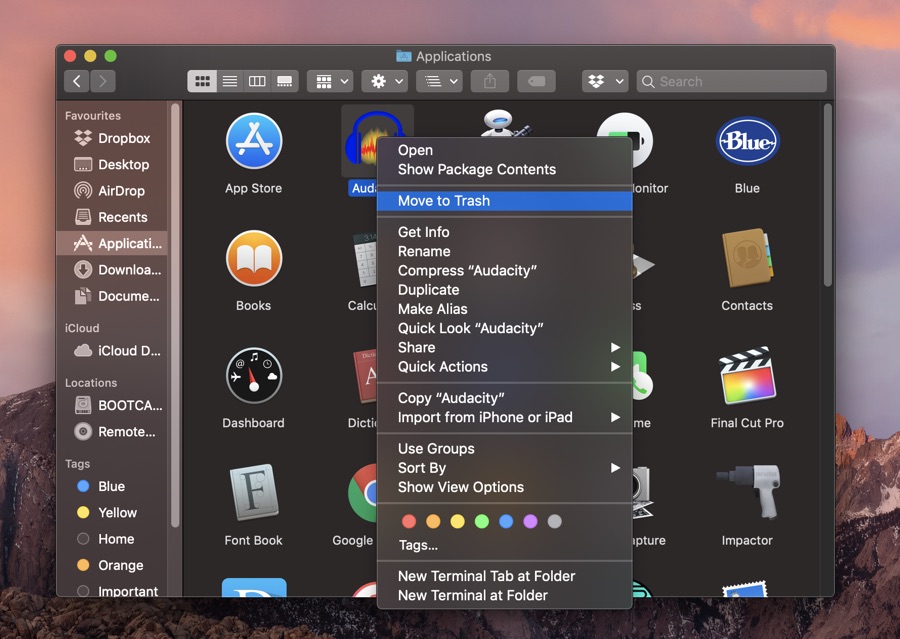Open the App Store application icon

coord(254,141)
